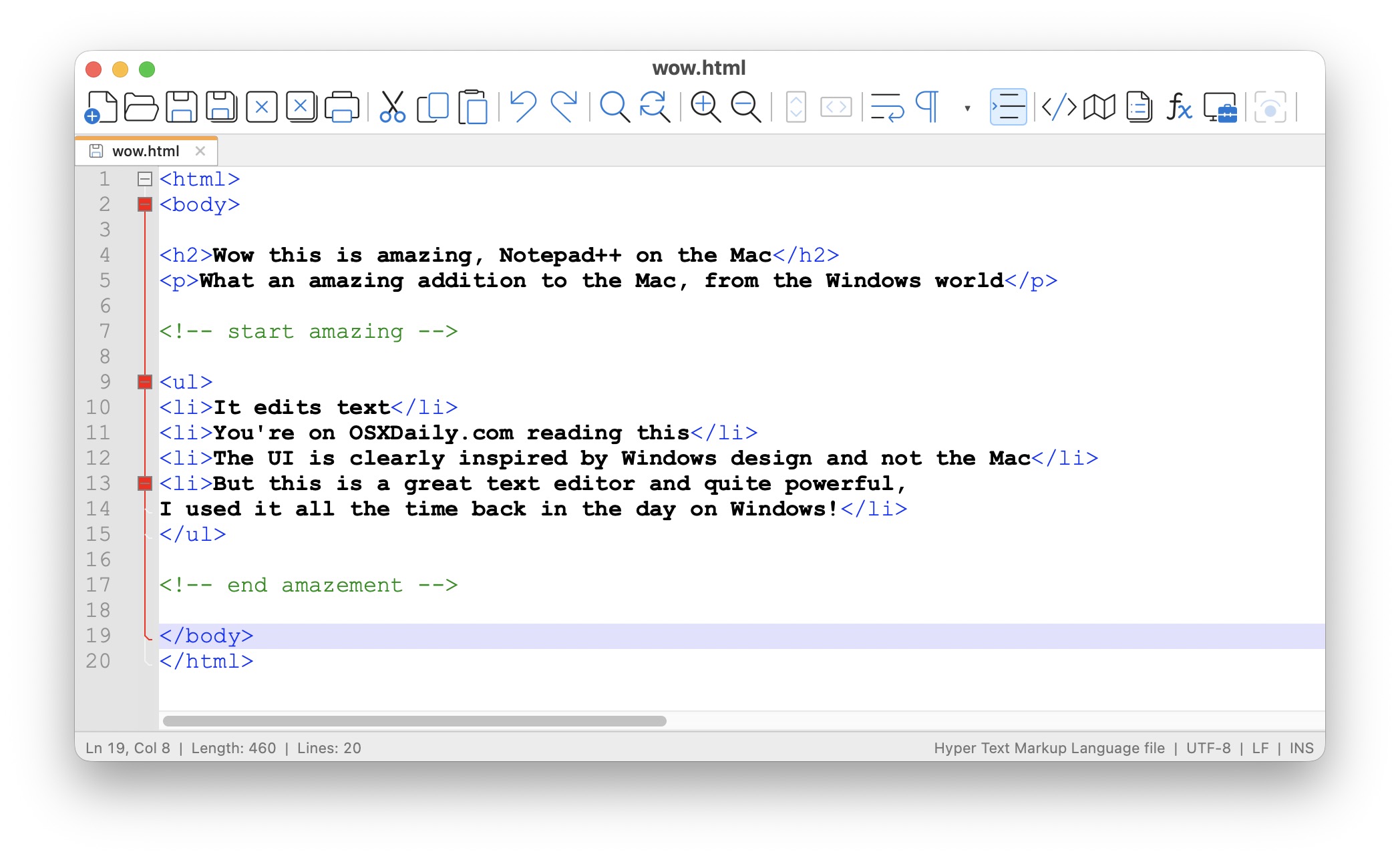Show all characters with the pilcrow icon
Viewport: 1400px width, 860px height.
click(926, 107)
